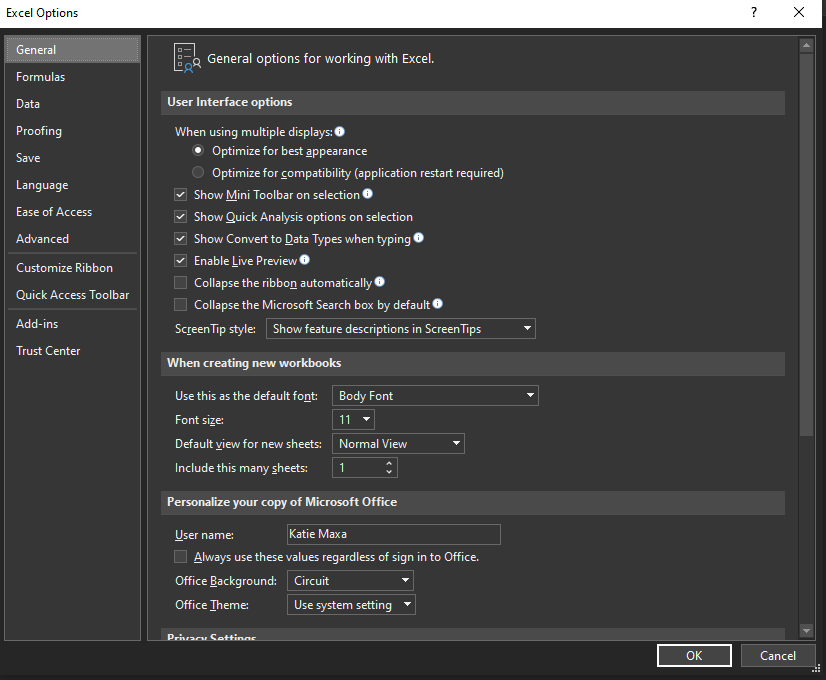Open Quick Access Toolbar settings
The image size is (826, 680).
click(x=73, y=294)
